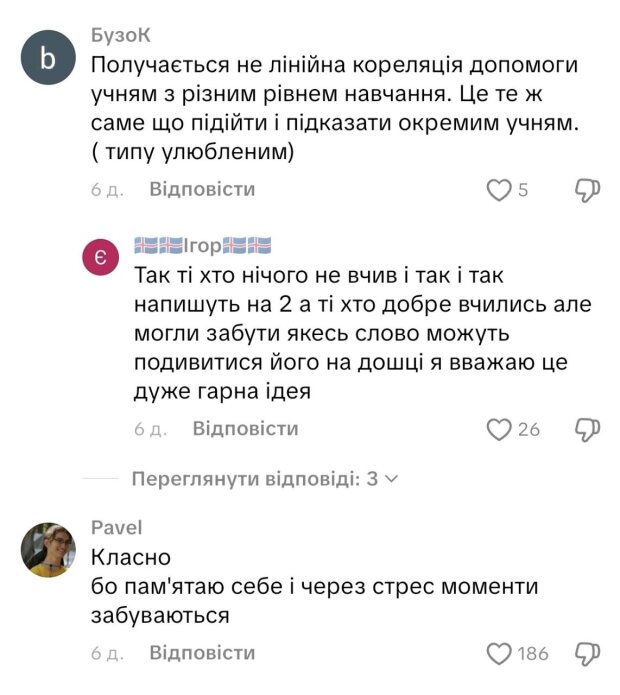The height and width of the screenshot is (695, 620).
Task: Click the 26 likes count
Action: (529, 429)
